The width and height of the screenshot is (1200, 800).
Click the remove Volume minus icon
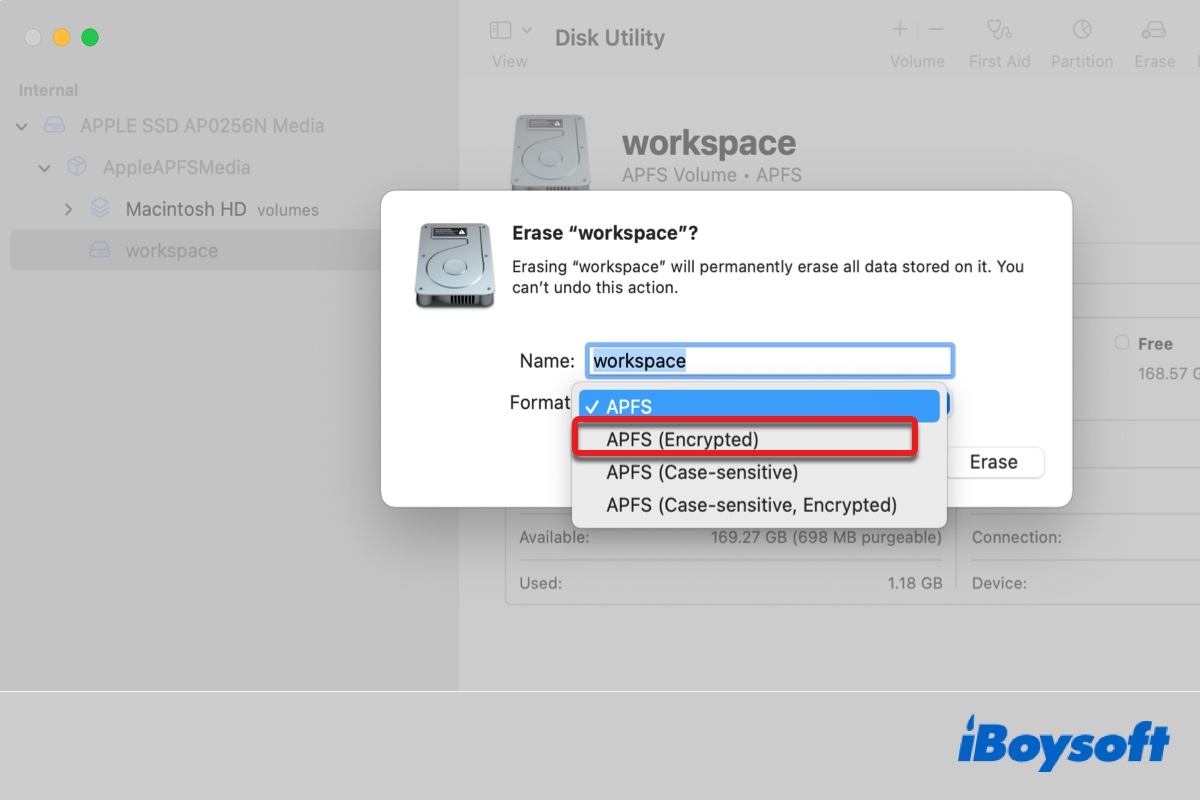coord(935,30)
